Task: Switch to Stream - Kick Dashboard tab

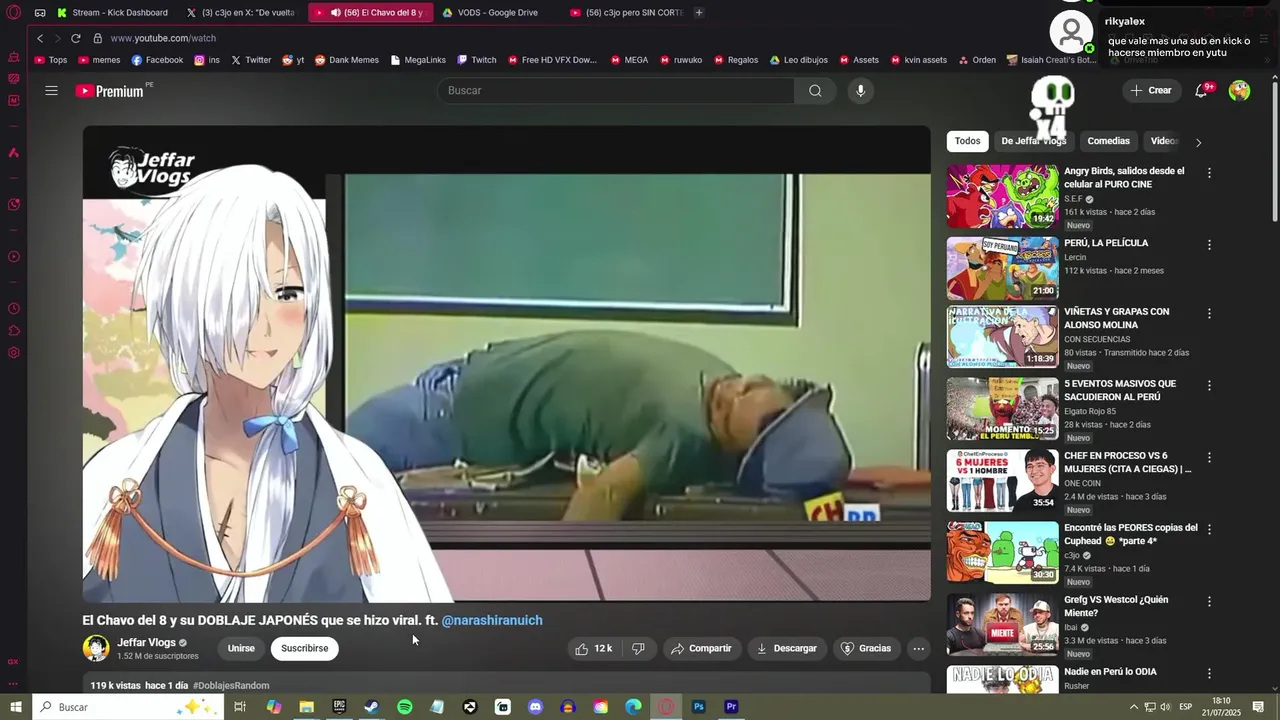Action: point(113,13)
